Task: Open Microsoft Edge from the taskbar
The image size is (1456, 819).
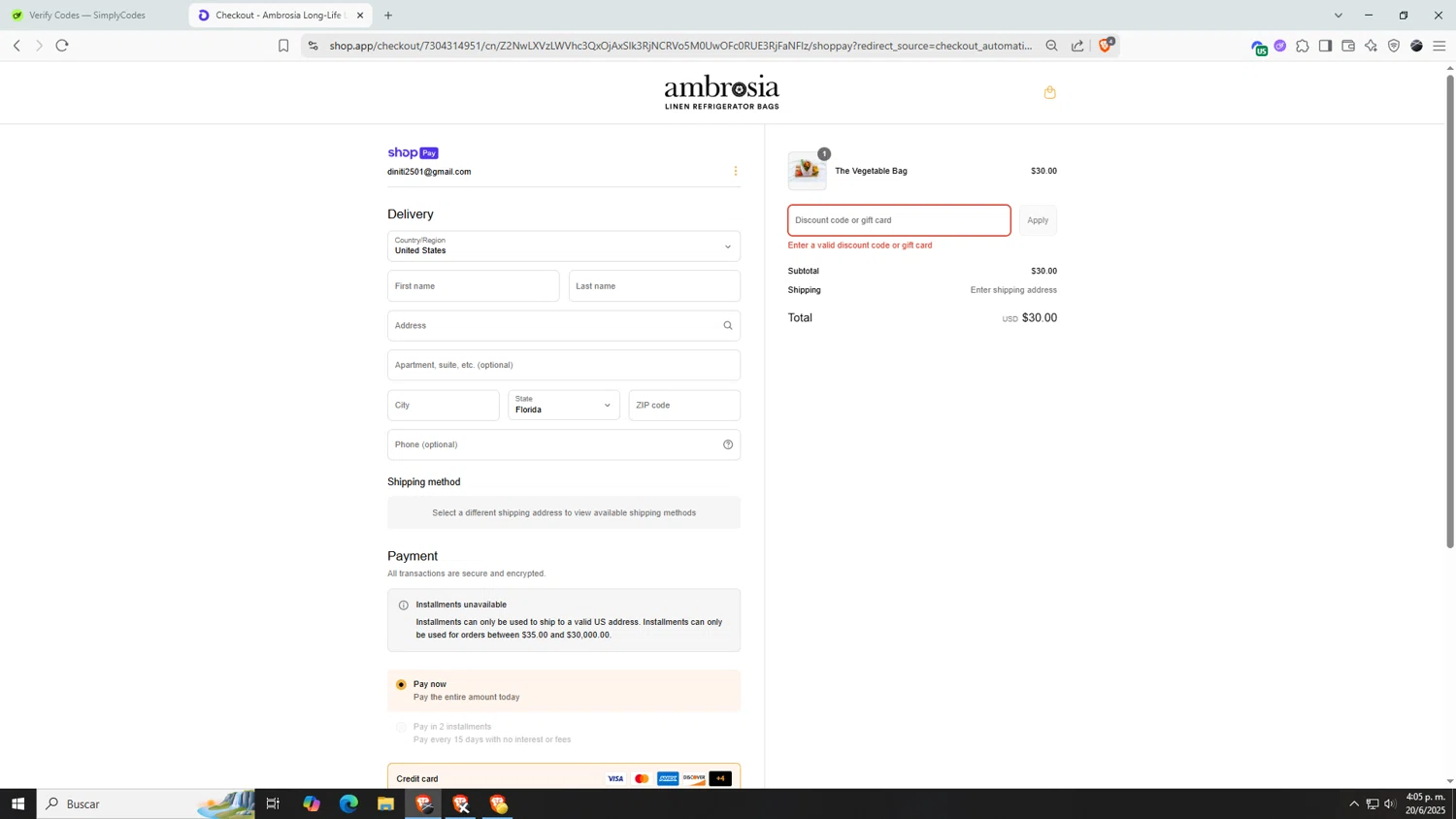Action: [x=348, y=803]
